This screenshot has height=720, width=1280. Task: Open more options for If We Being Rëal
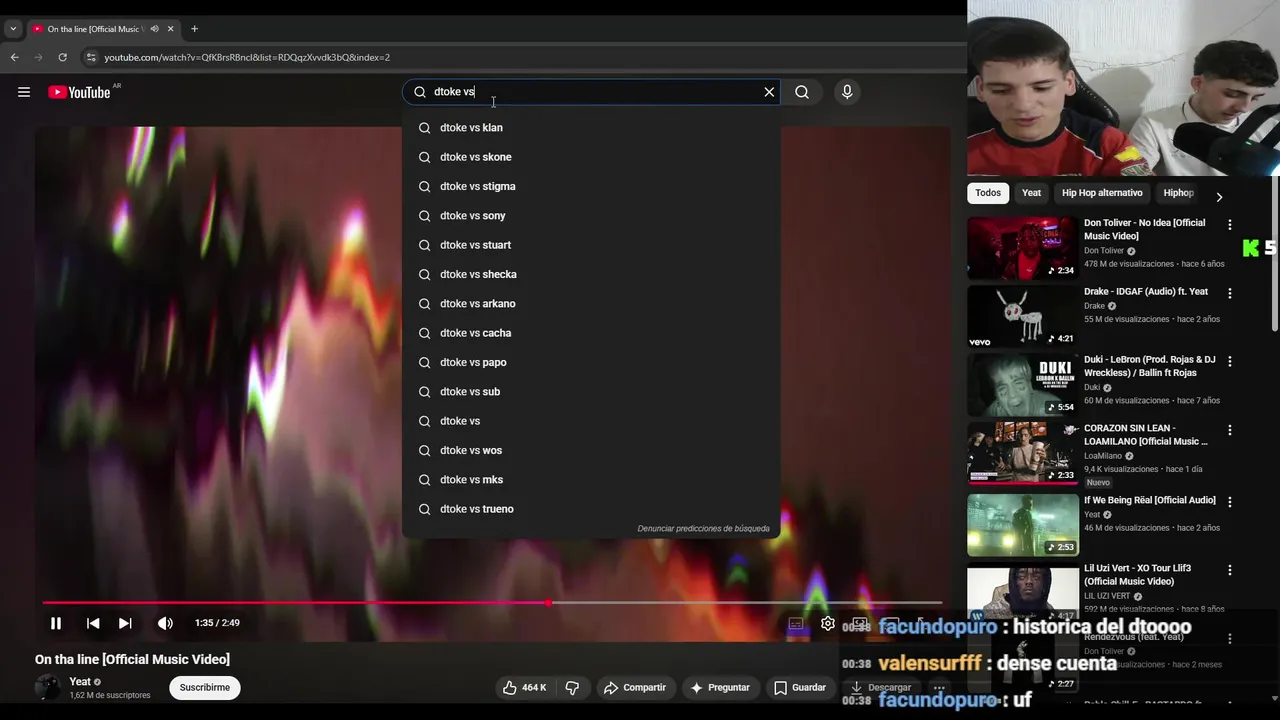click(1230, 502)
